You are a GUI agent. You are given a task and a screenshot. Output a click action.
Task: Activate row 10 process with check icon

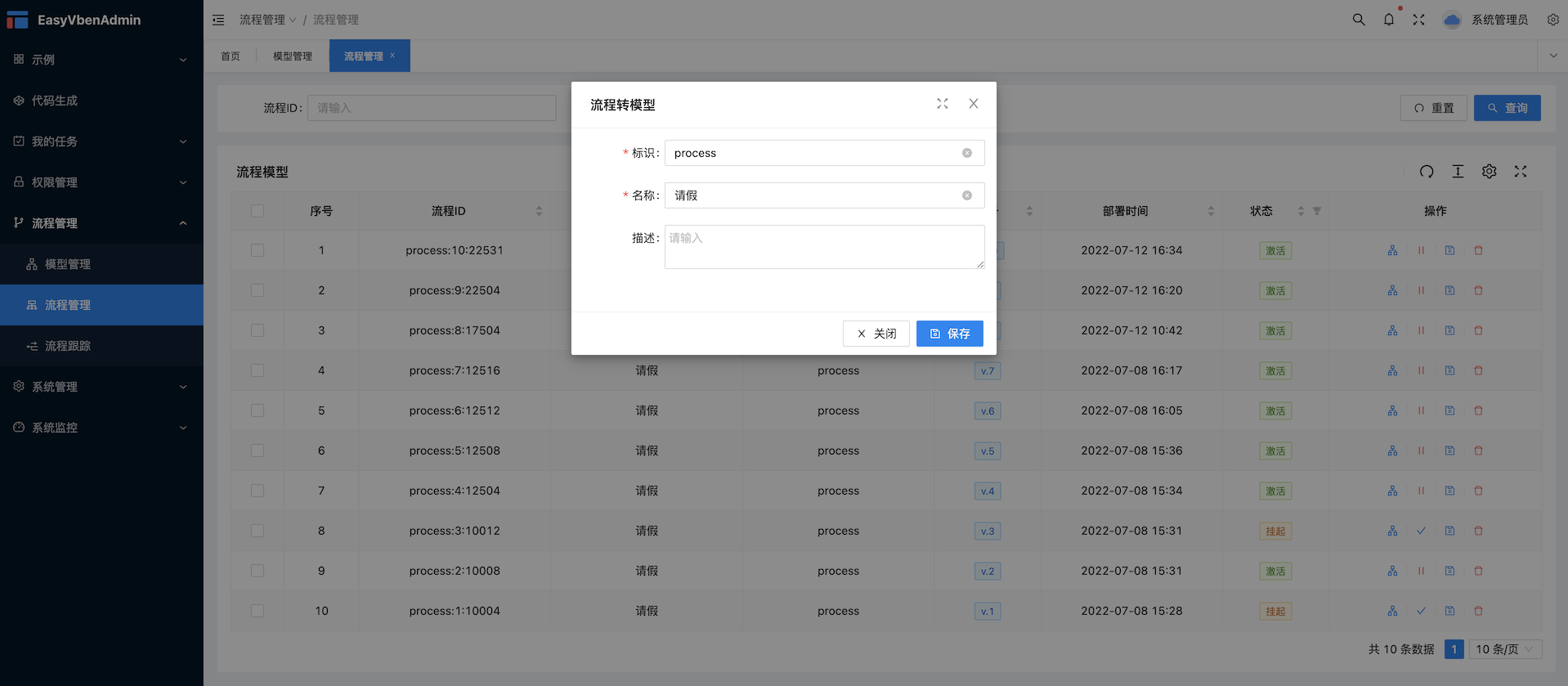coord(1421,611)
